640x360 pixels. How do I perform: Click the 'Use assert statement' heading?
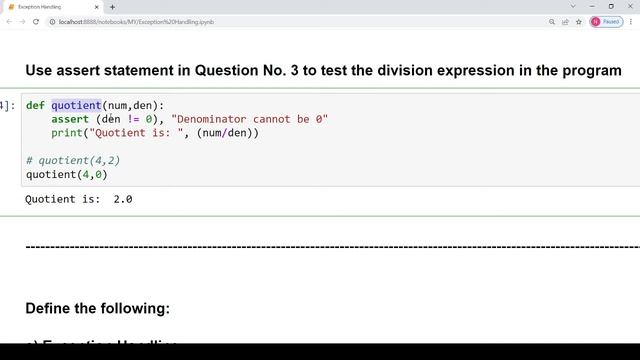coord(323,70)
